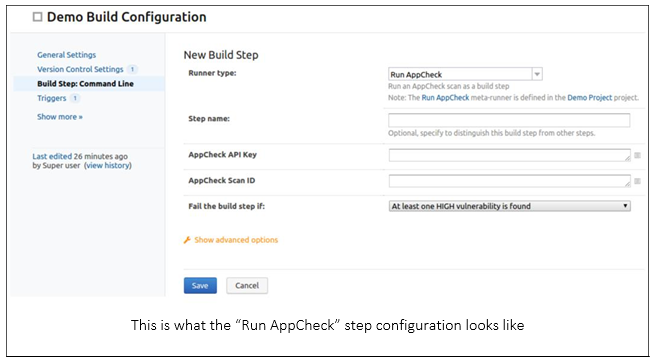Show advanced options
655x361 pixels.
click(236, 240)
